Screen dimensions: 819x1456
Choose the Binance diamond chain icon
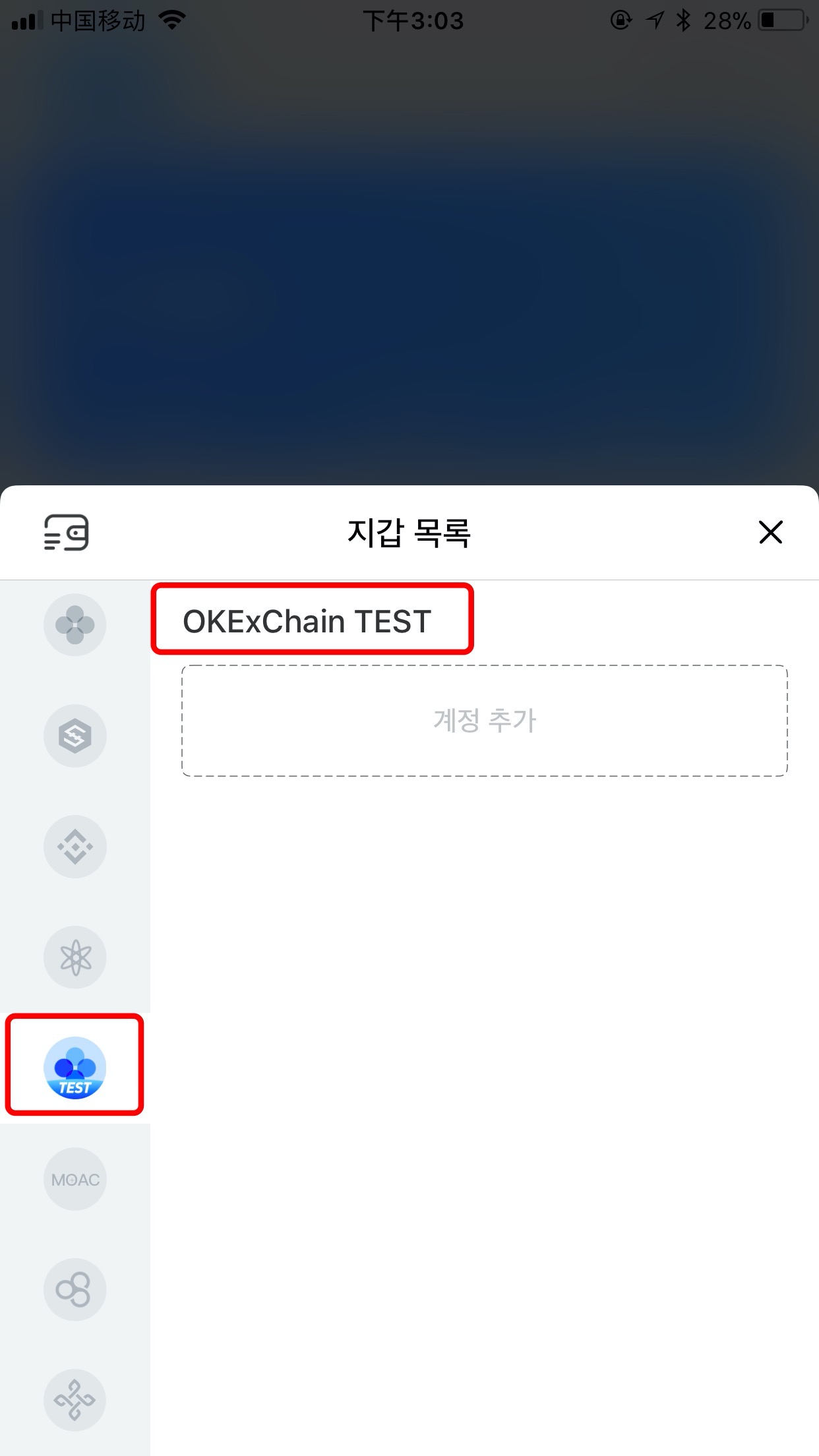75,846
